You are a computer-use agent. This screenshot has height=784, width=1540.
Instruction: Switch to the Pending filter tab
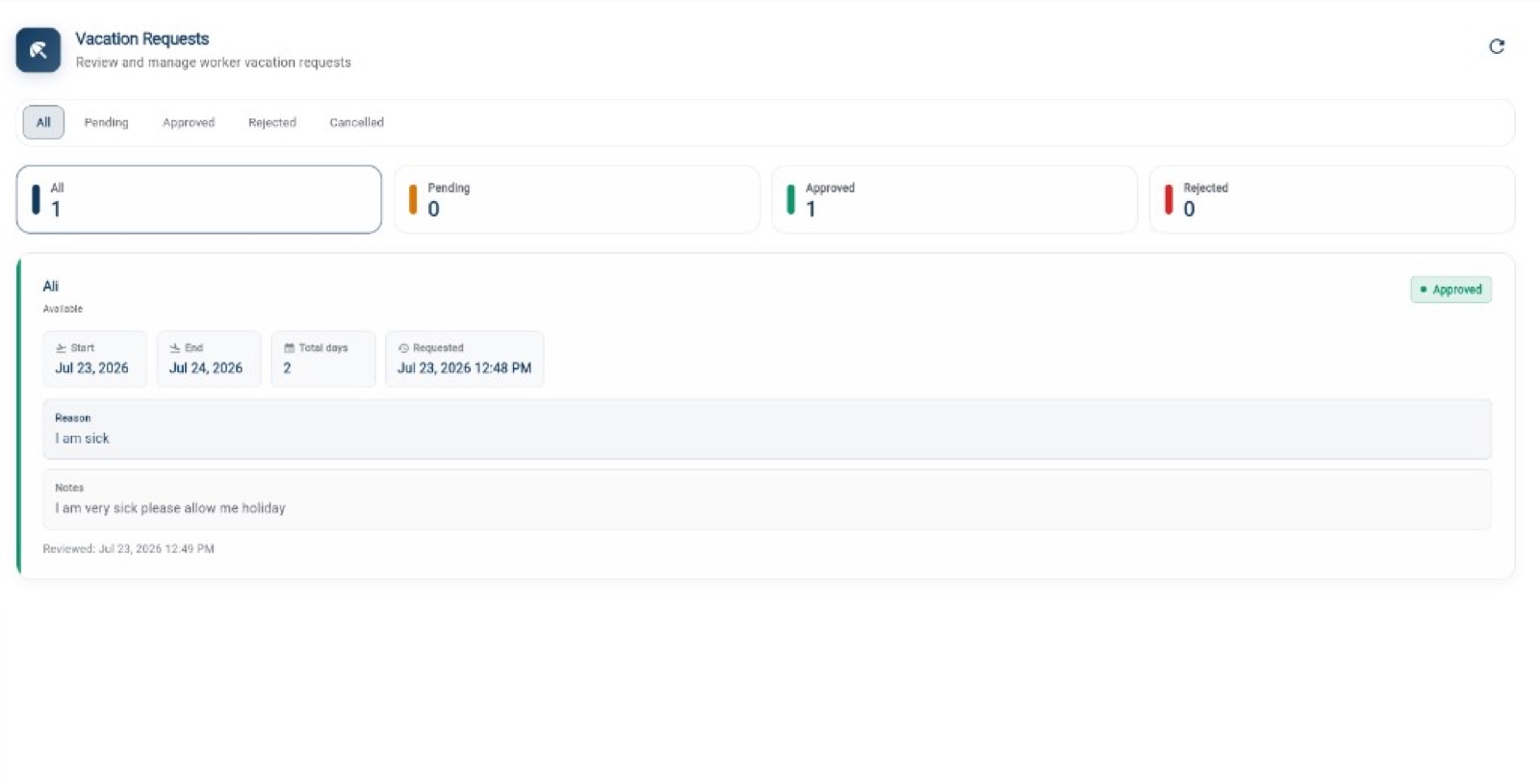[106, 122]
